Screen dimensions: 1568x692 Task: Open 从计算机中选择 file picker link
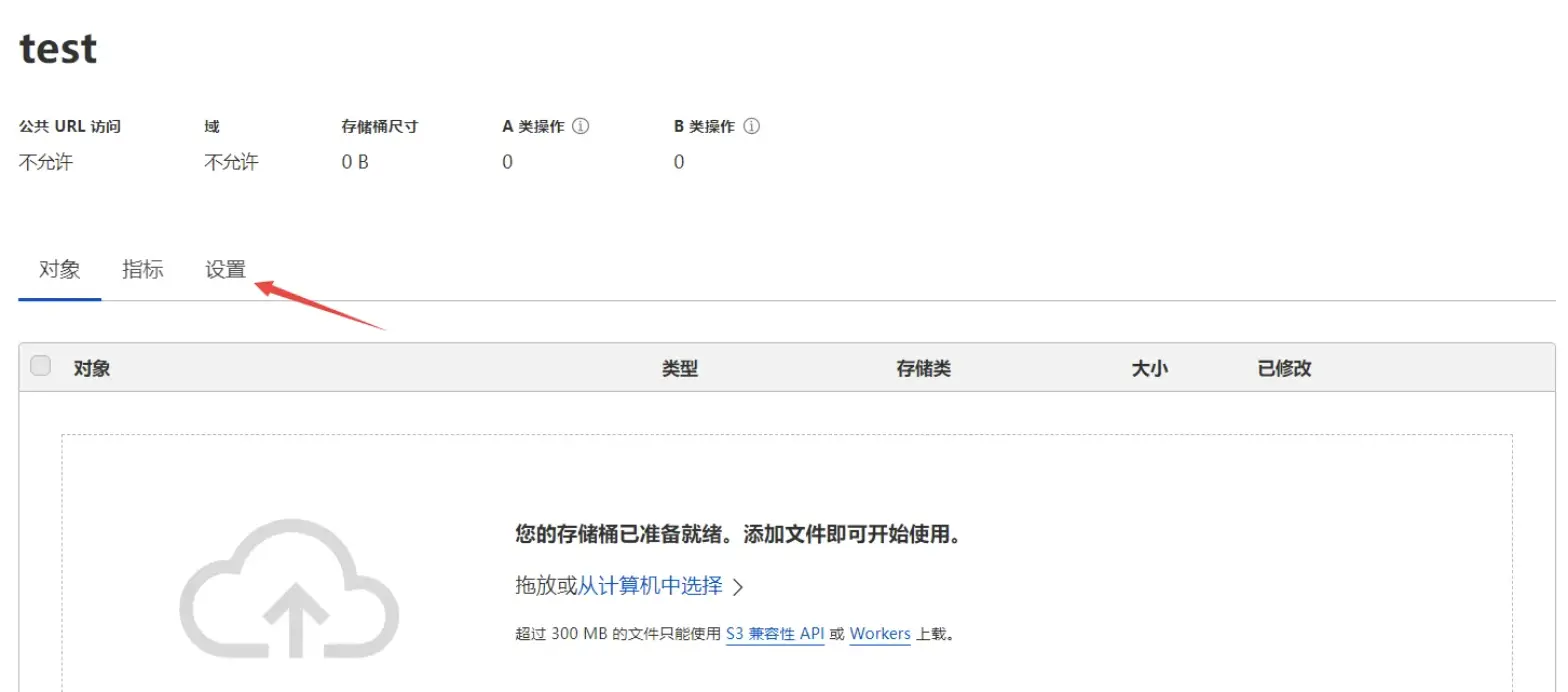click(x=650, y=586)
